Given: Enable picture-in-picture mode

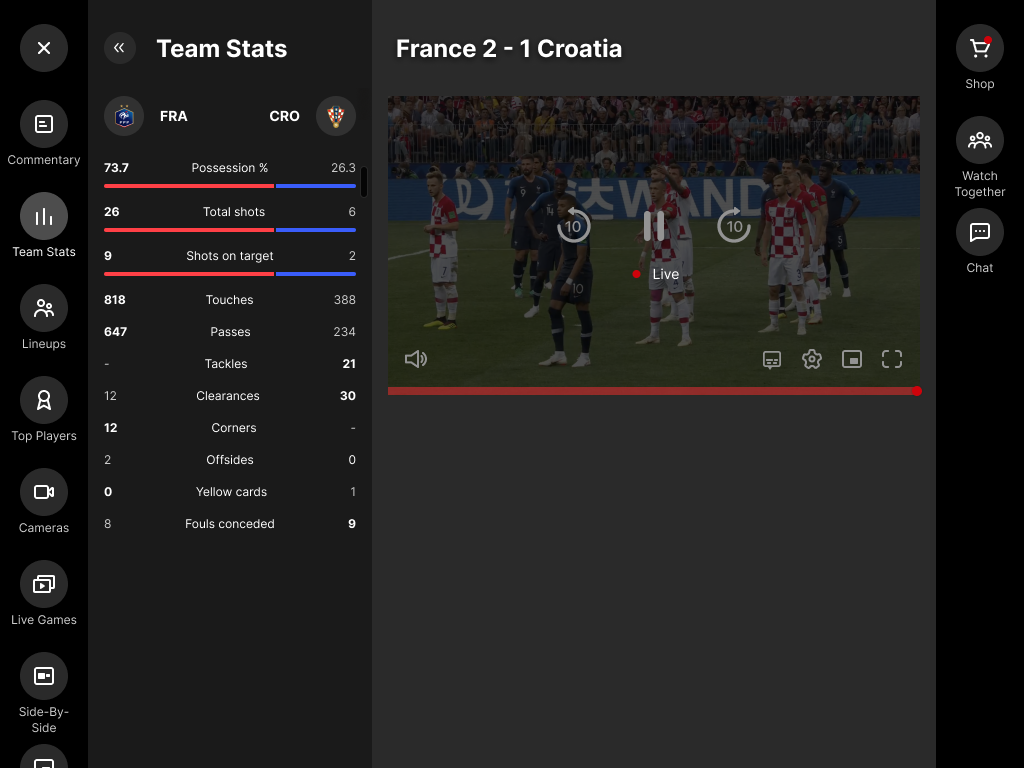Looking at the screenshot, I should [852, 359].
